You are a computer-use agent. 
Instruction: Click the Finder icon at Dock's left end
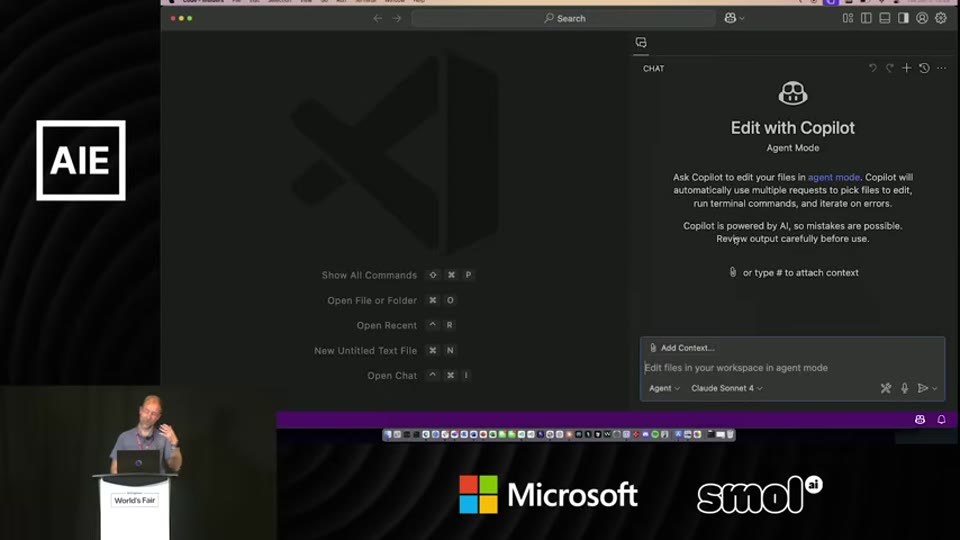coord(388,435)
